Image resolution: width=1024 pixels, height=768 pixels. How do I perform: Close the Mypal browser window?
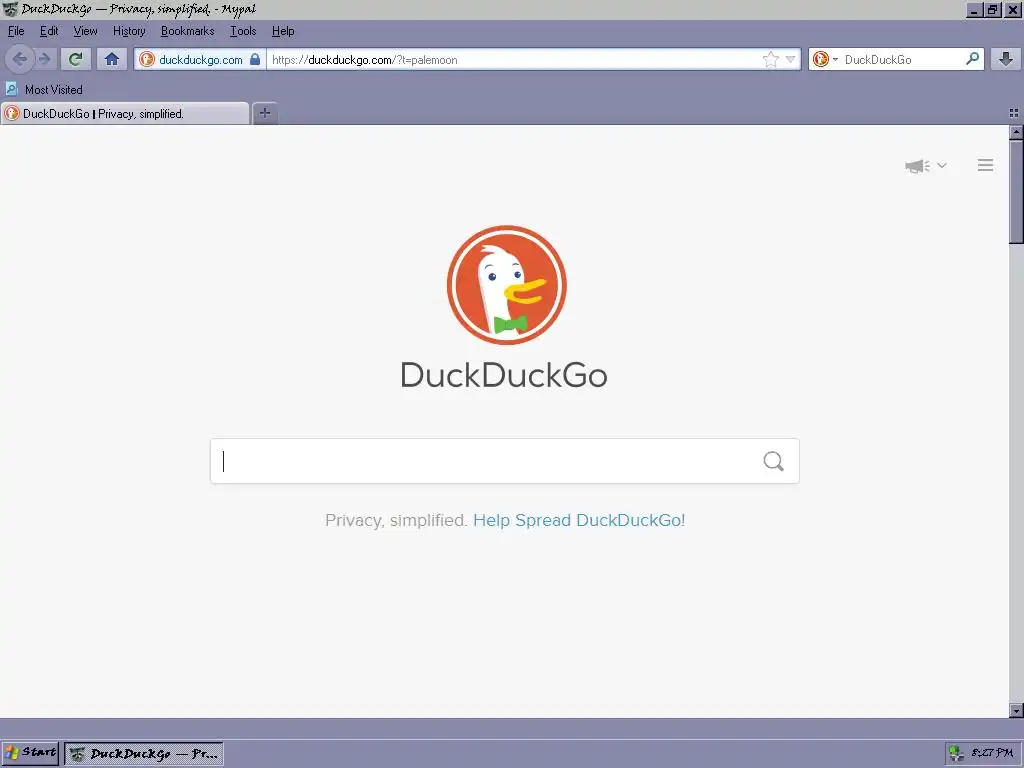point(1012,10)
